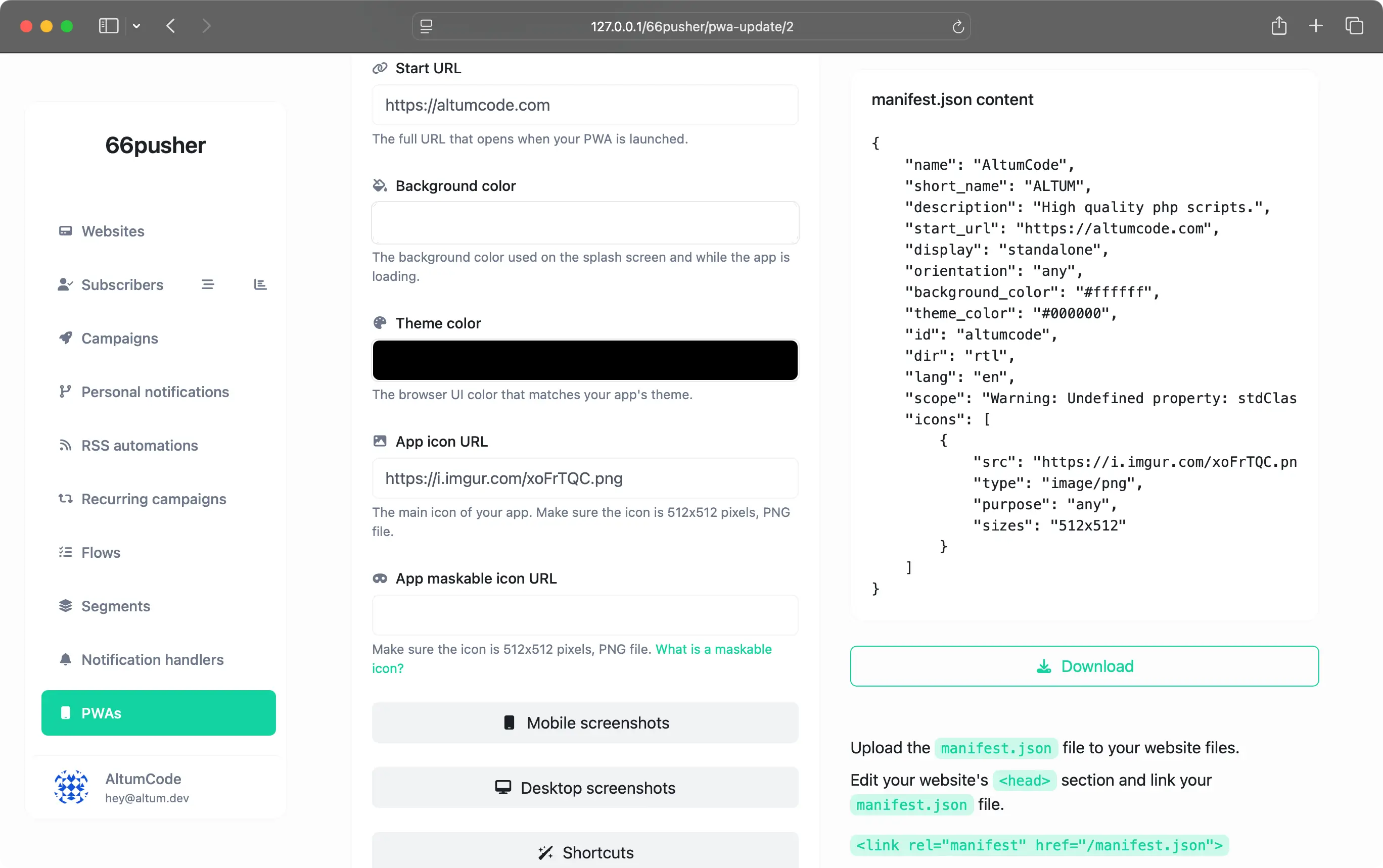Open the page reader menu icon in address bar

tap(426, 26)
